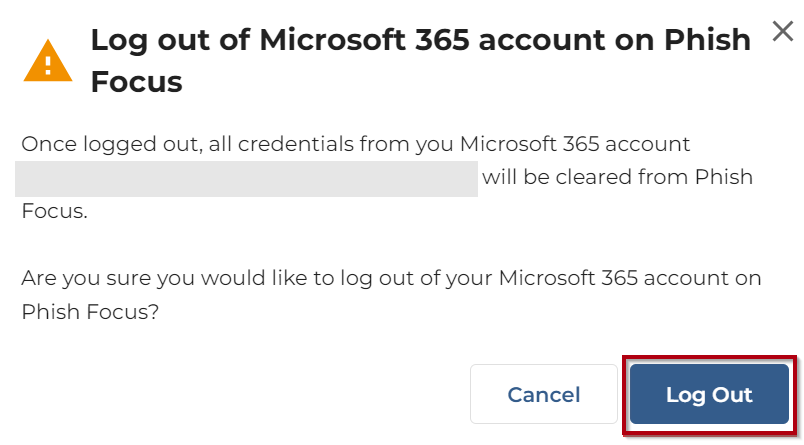Click the 'Once logged out' paragraph text

[355, 145]
